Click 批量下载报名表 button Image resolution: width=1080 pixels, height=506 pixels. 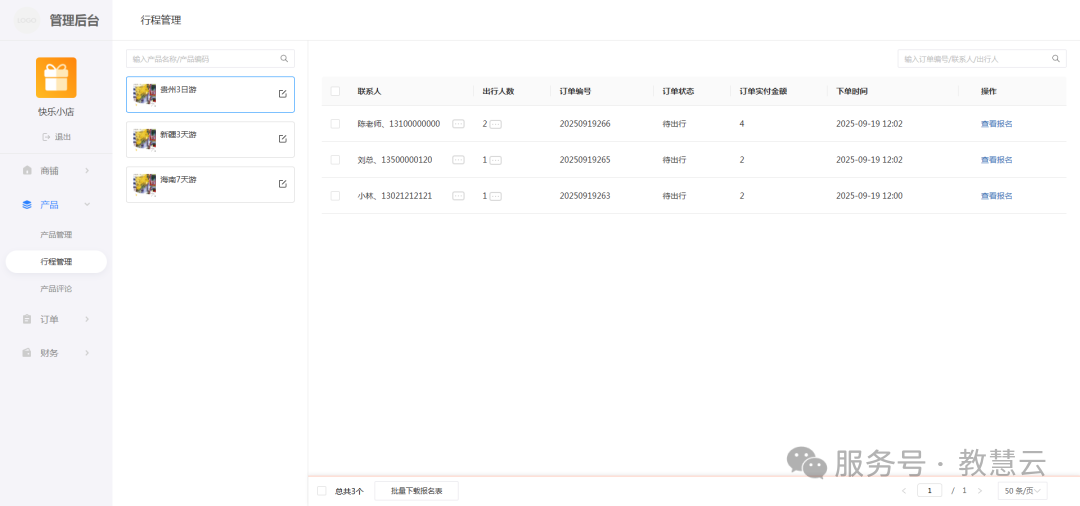[x=416, y=491]
